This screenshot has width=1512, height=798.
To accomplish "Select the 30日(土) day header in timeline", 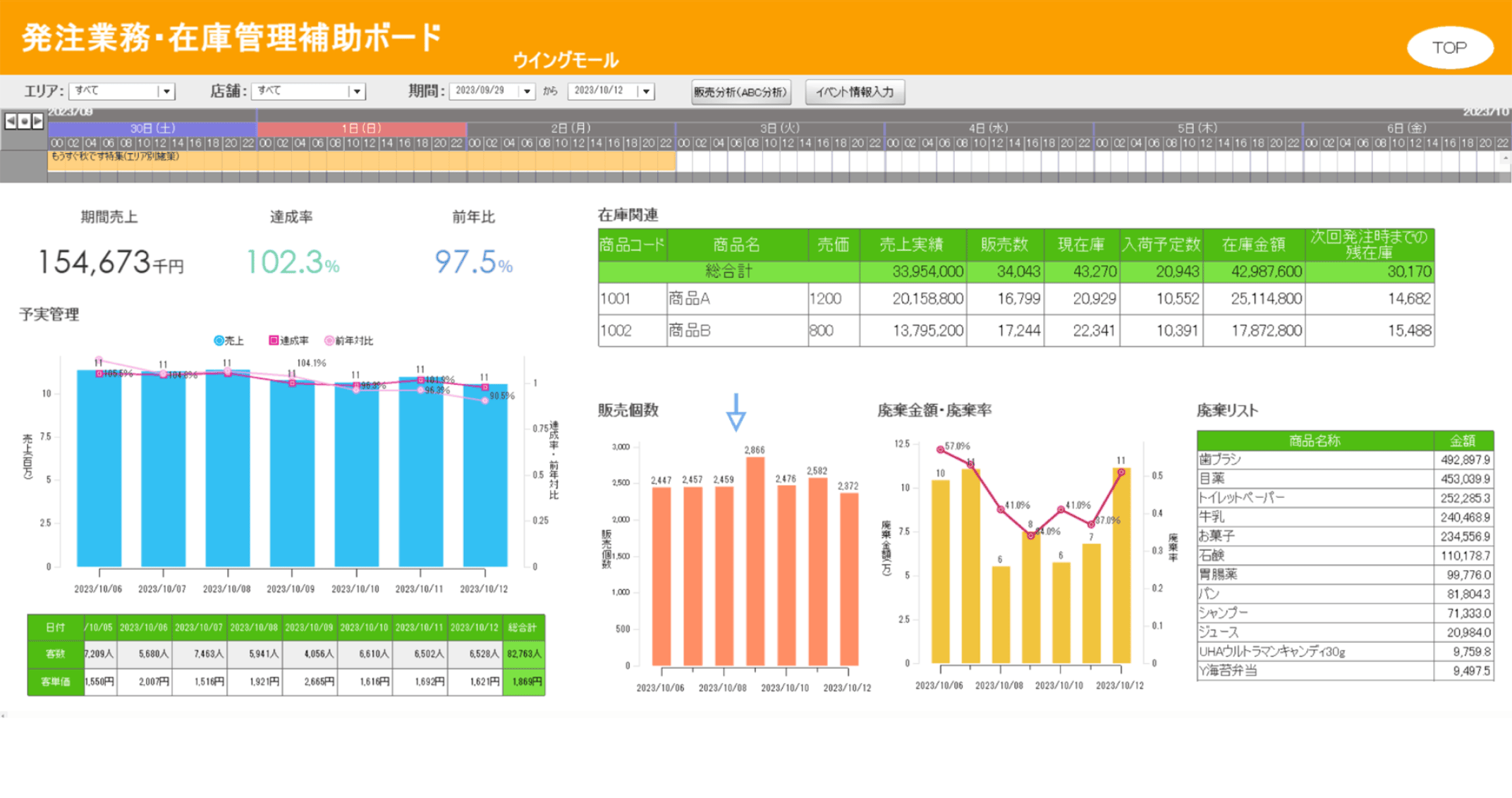I will 152,128.
